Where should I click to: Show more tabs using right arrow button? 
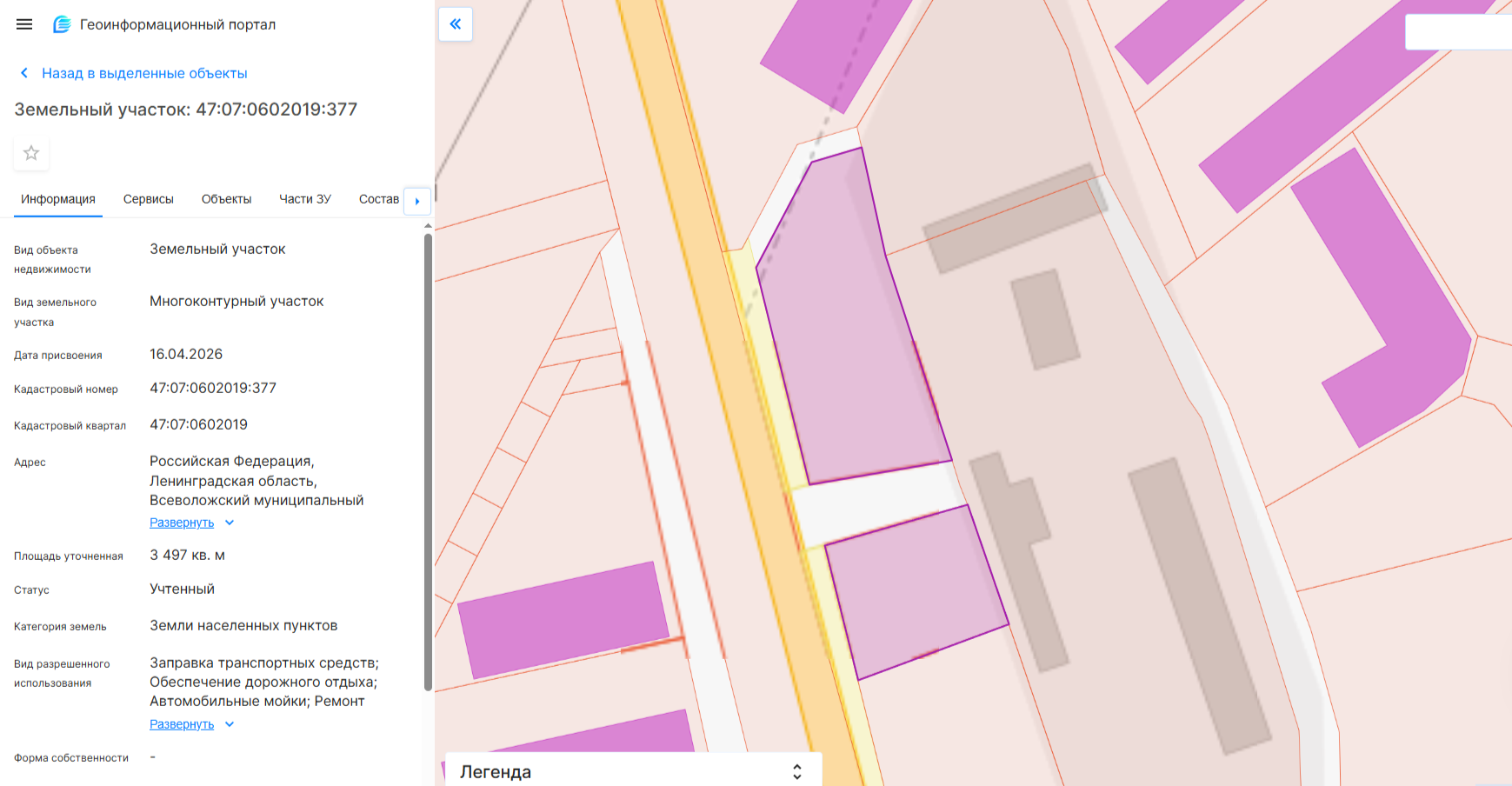(x=417, y=201)
